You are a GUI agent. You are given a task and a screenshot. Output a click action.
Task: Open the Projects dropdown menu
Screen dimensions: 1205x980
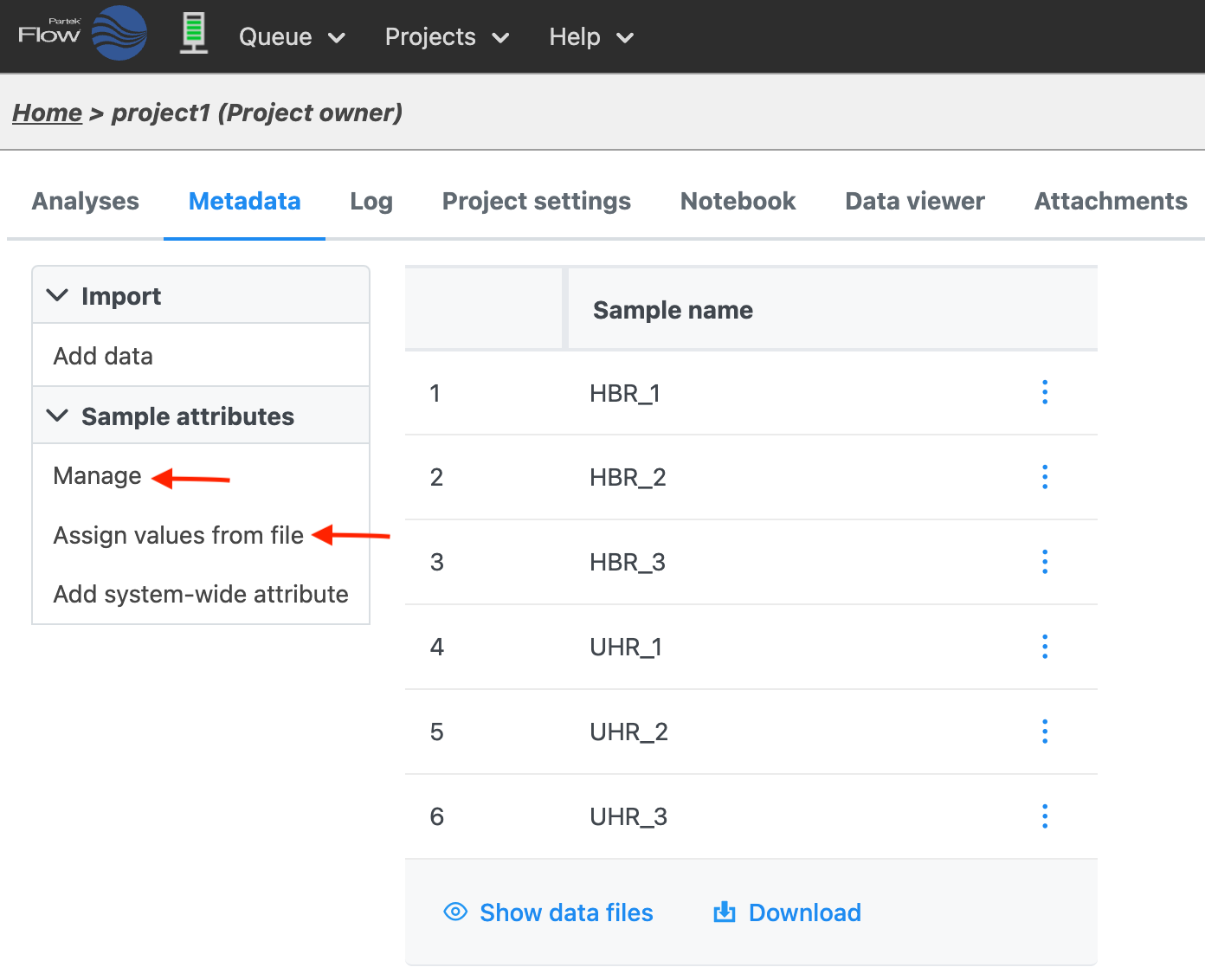[x=447, y=37]
